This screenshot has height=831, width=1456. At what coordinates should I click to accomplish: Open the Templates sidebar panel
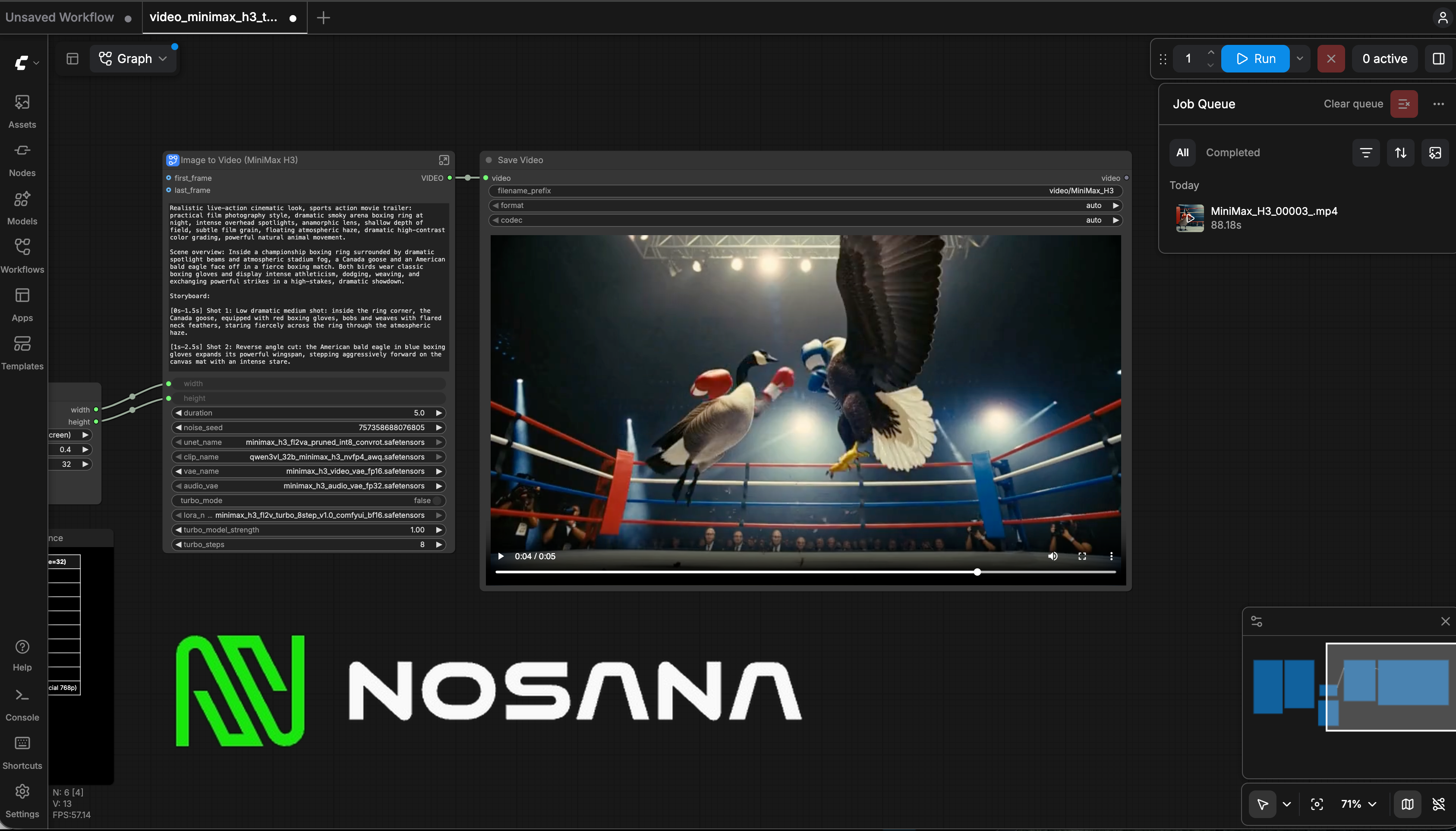[22, 353]
